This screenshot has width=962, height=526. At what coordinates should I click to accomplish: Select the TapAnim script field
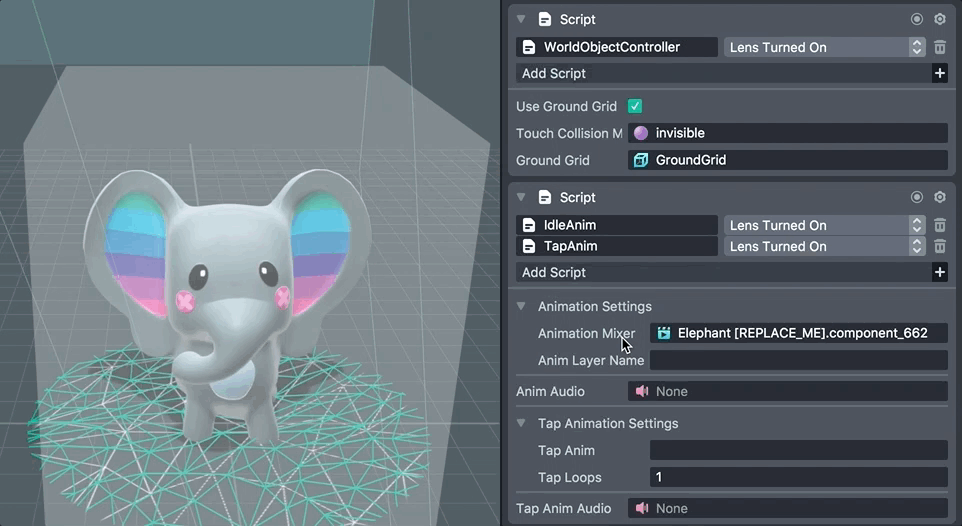(617, 246)
